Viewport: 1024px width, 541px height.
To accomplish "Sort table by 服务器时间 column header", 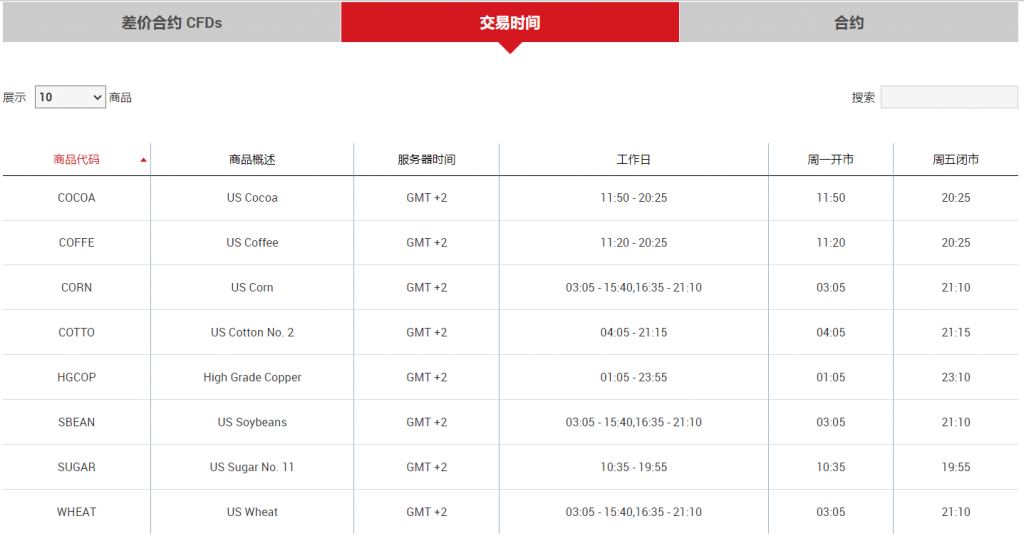I will (426, 160).
